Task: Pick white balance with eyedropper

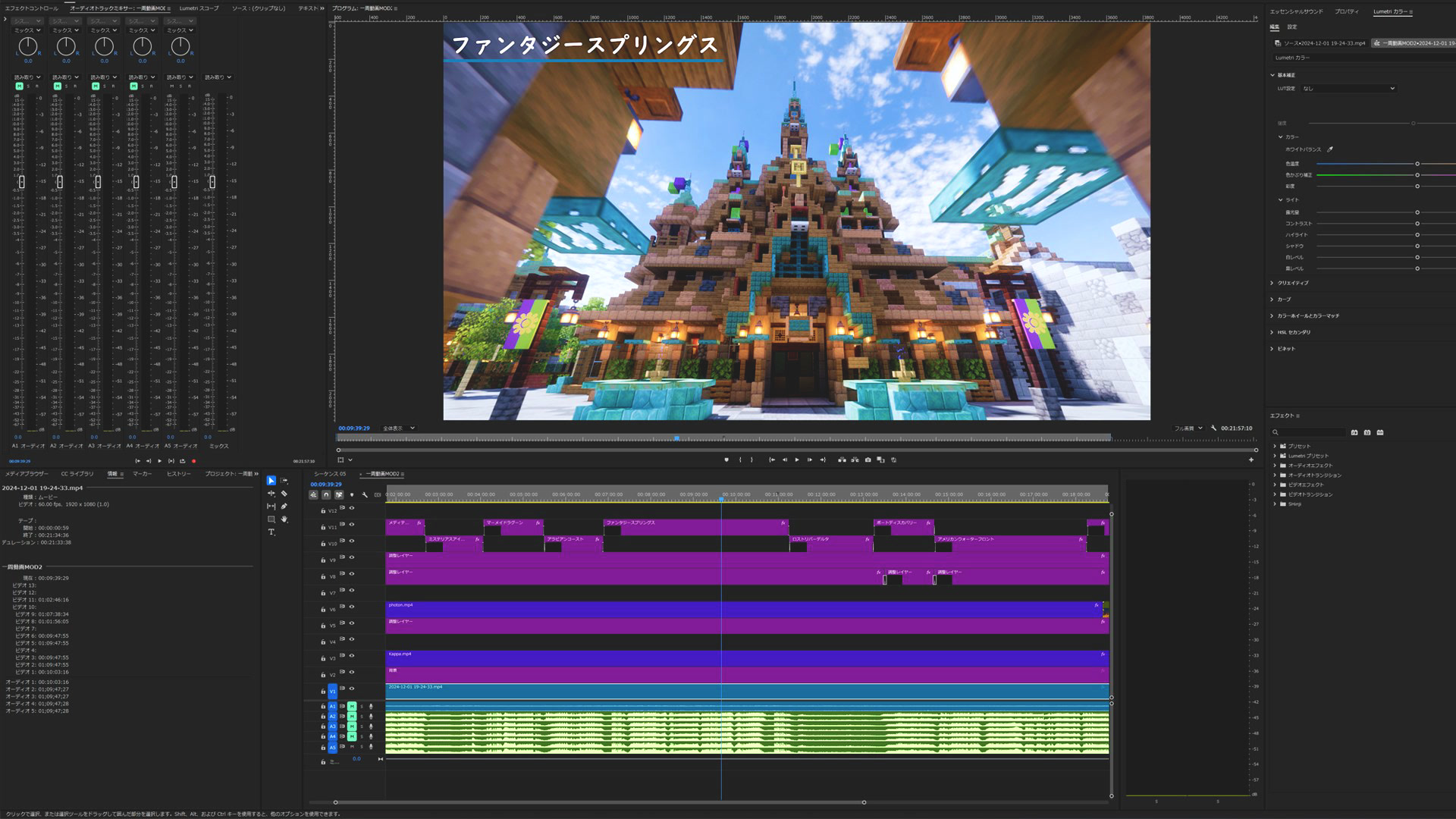Action: pos(1330,149)
